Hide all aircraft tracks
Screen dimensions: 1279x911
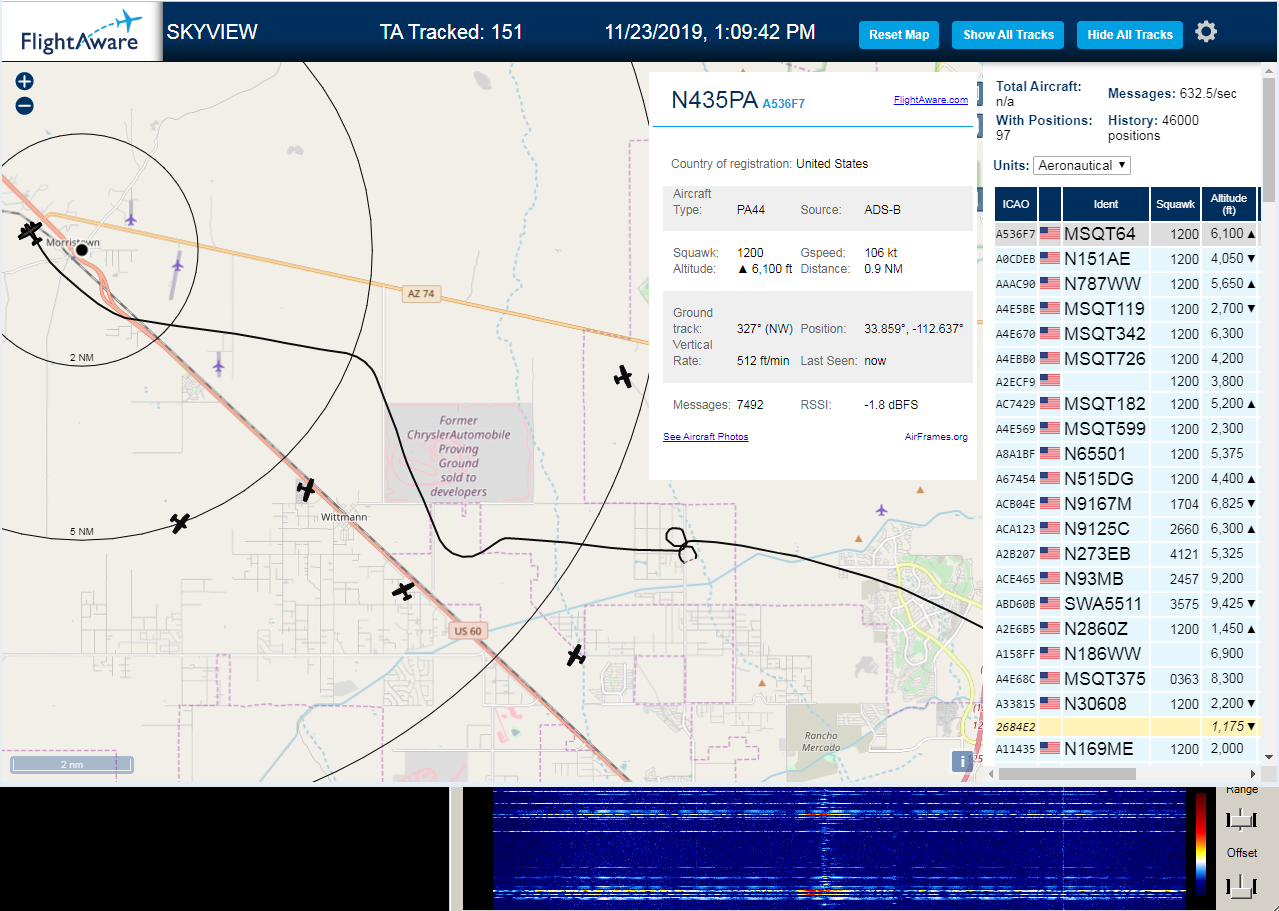[x=1130, y=35]
